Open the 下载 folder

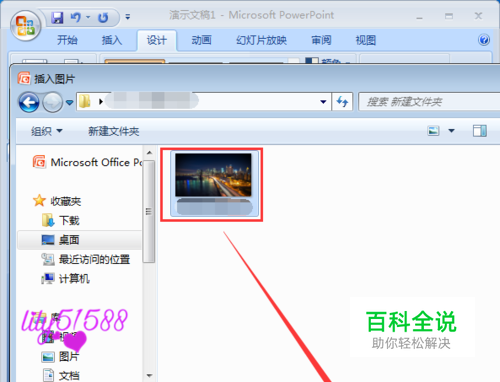pyautogui.click(x=61, y=220)
